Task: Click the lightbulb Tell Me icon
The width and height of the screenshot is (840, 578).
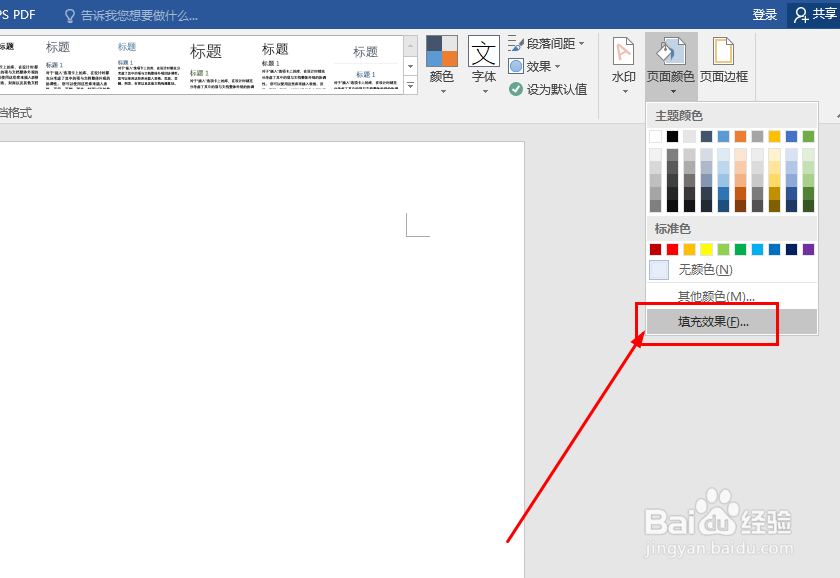Action: pos(70,16)
